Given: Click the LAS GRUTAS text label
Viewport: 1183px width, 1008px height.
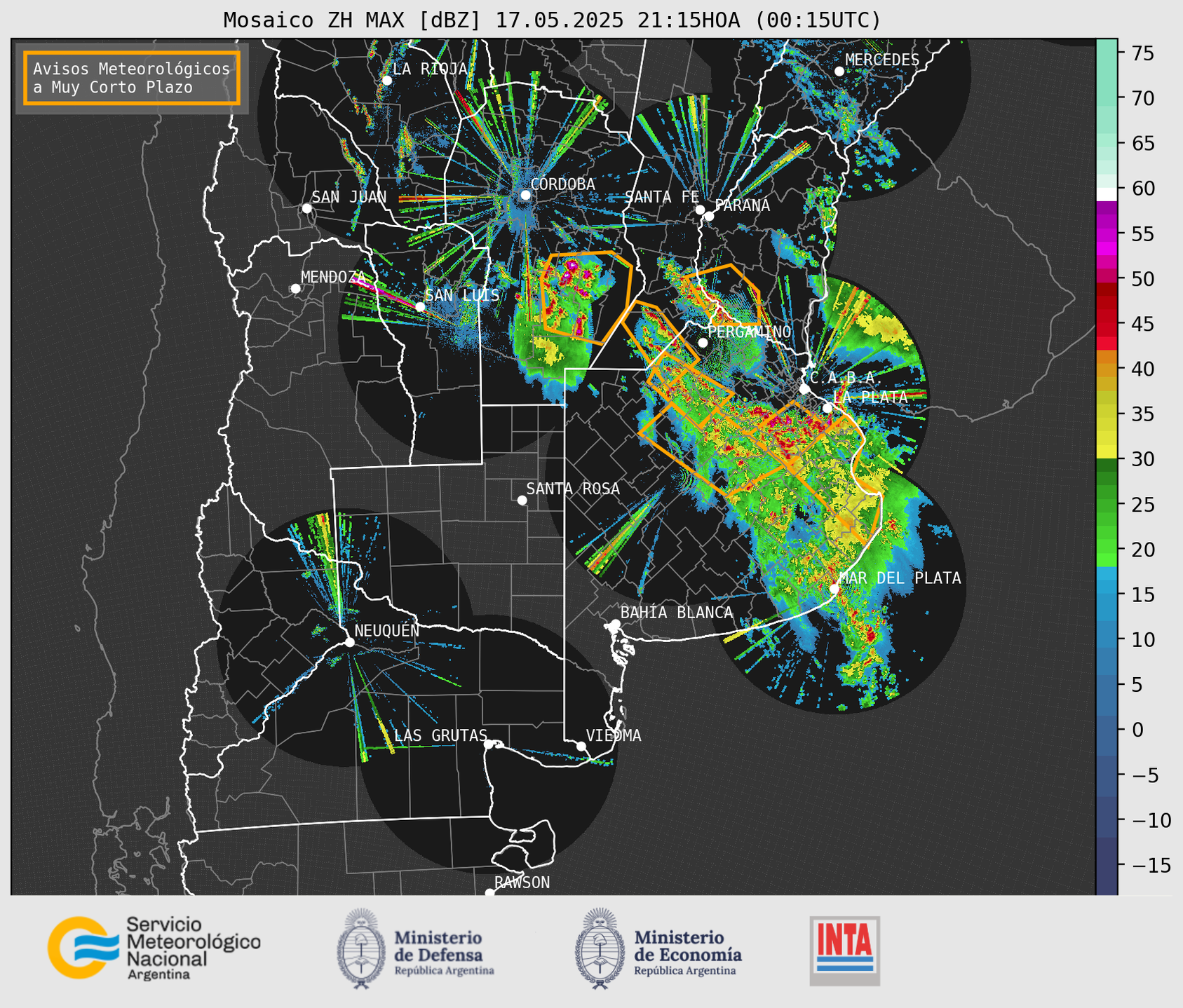Looking at the screenshot, I should pos(440,735).
